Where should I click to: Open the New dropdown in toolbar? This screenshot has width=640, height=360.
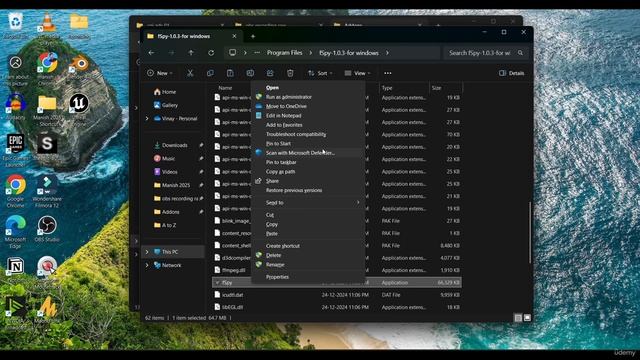pos(160,73)
